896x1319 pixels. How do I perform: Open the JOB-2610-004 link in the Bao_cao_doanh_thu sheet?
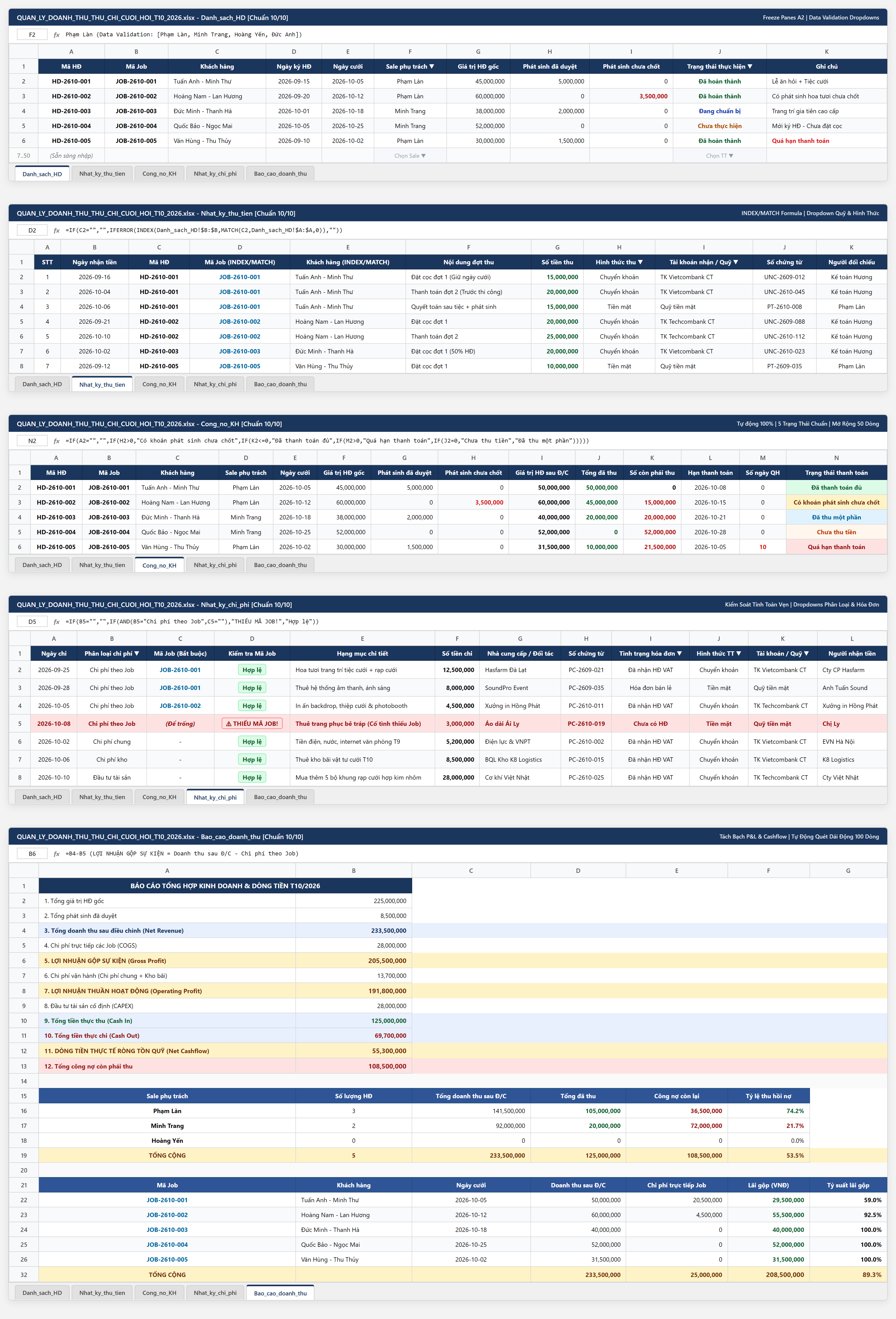[167, 1245]
